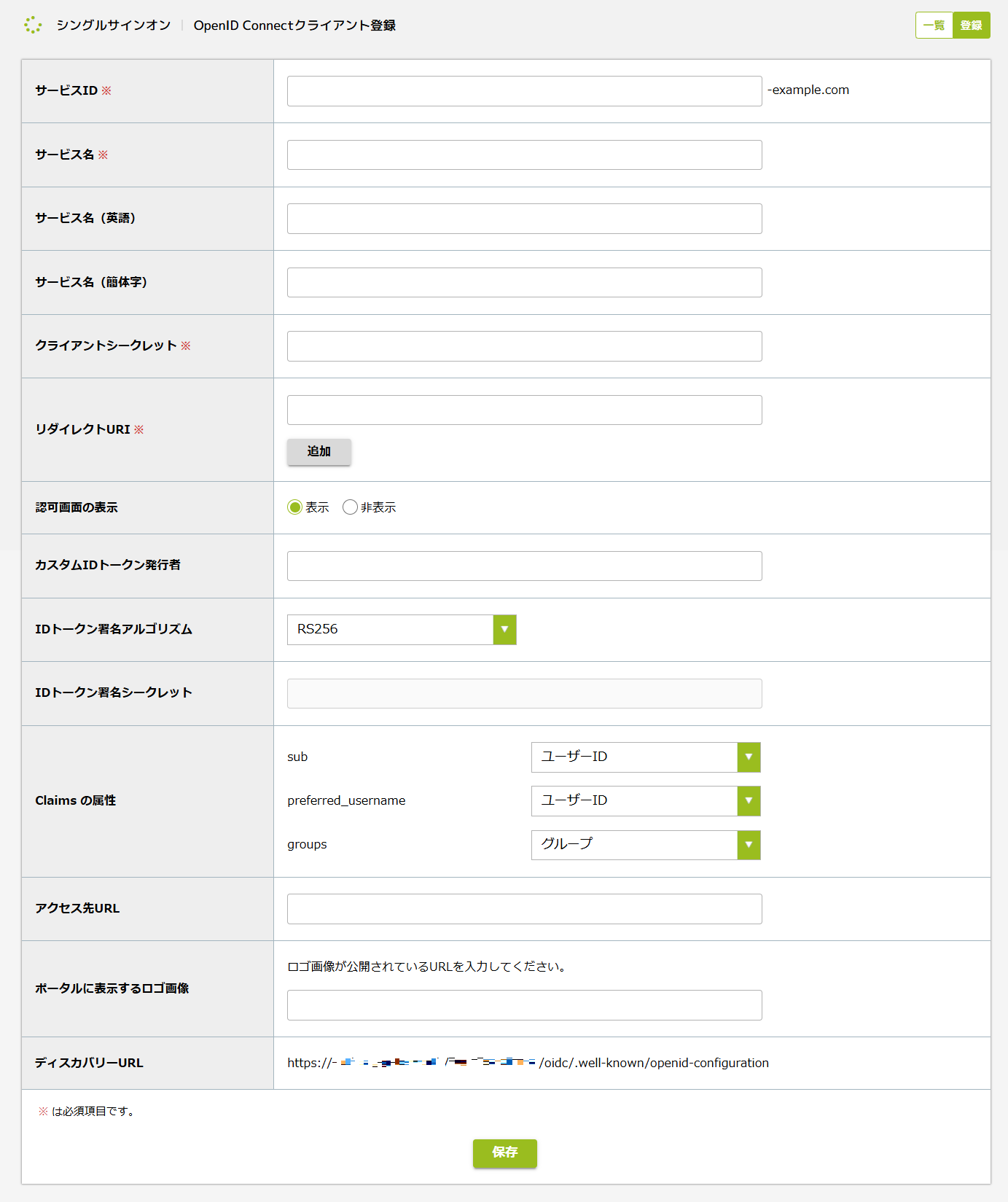
Task: Click the ディスカバリーURL well-known openid-configuration text
Action: click(x=528, y=1063)
